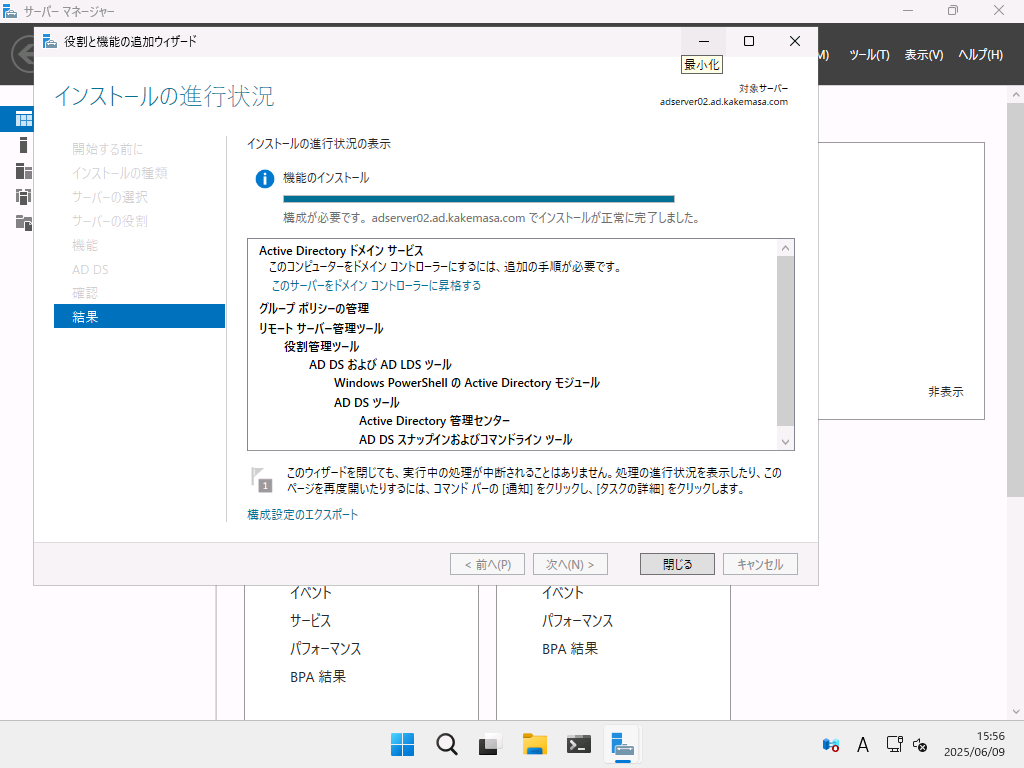Click the wizard title bar icon
The width and height of the screenshot is (1024, 768).
50,41
